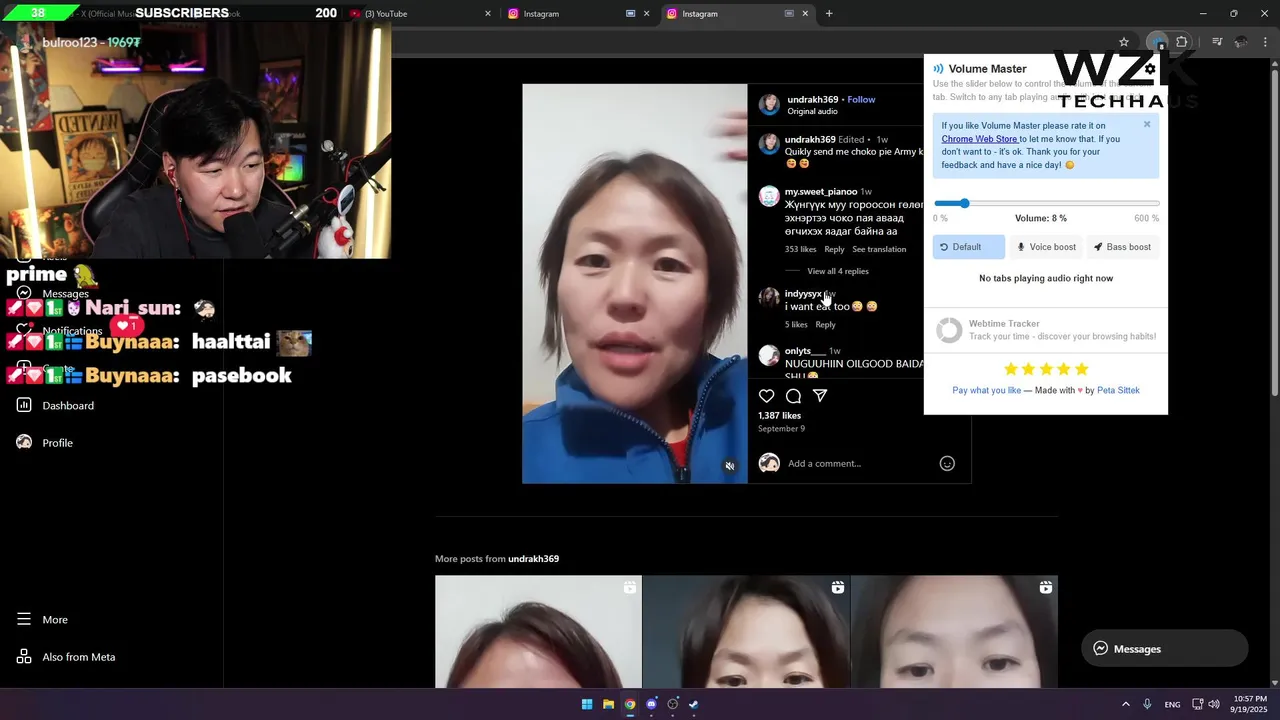
Task: Open the Chrome Web Store link
Action: coord(980,139)
